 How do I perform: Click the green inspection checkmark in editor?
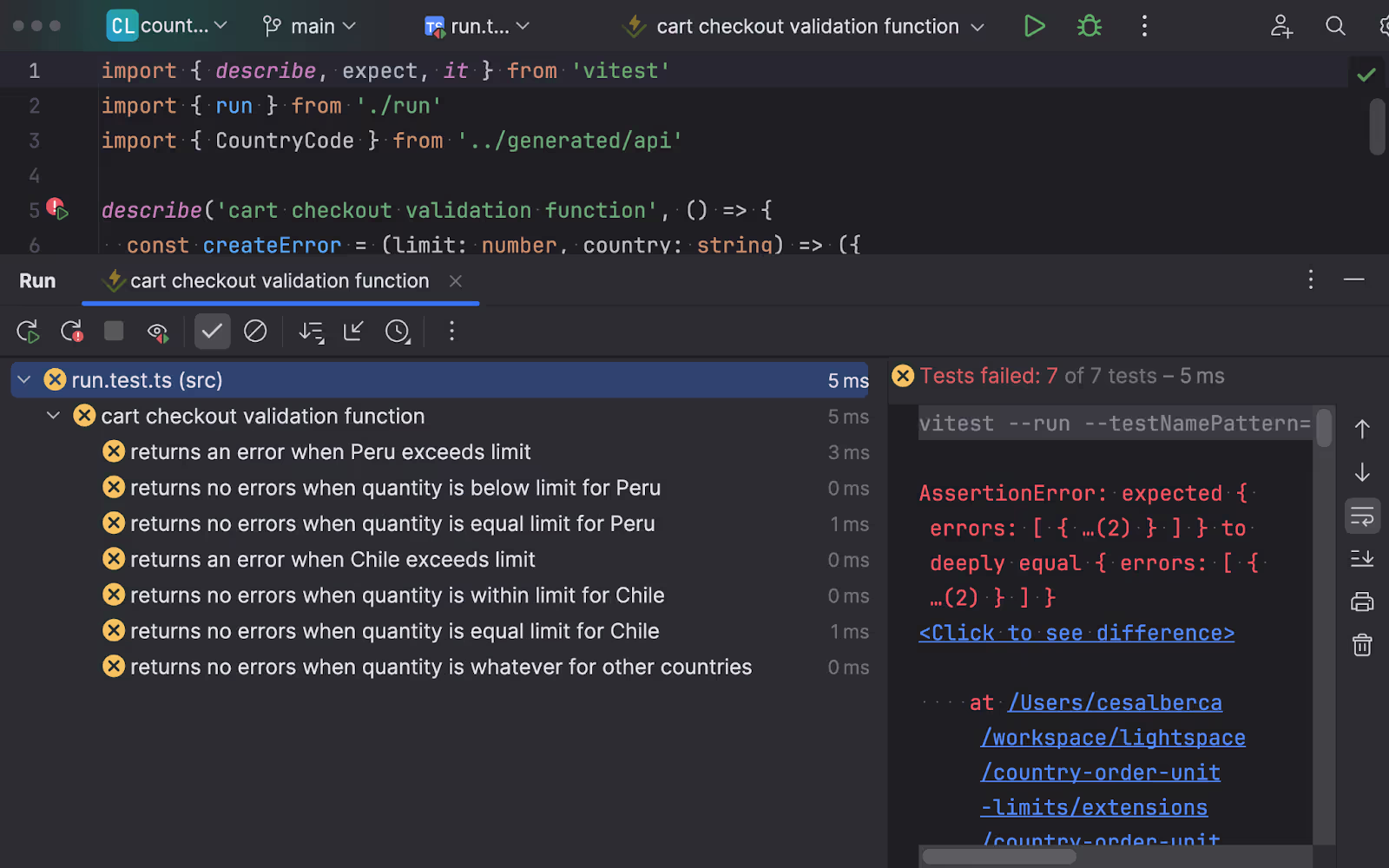pos(1366,75)
